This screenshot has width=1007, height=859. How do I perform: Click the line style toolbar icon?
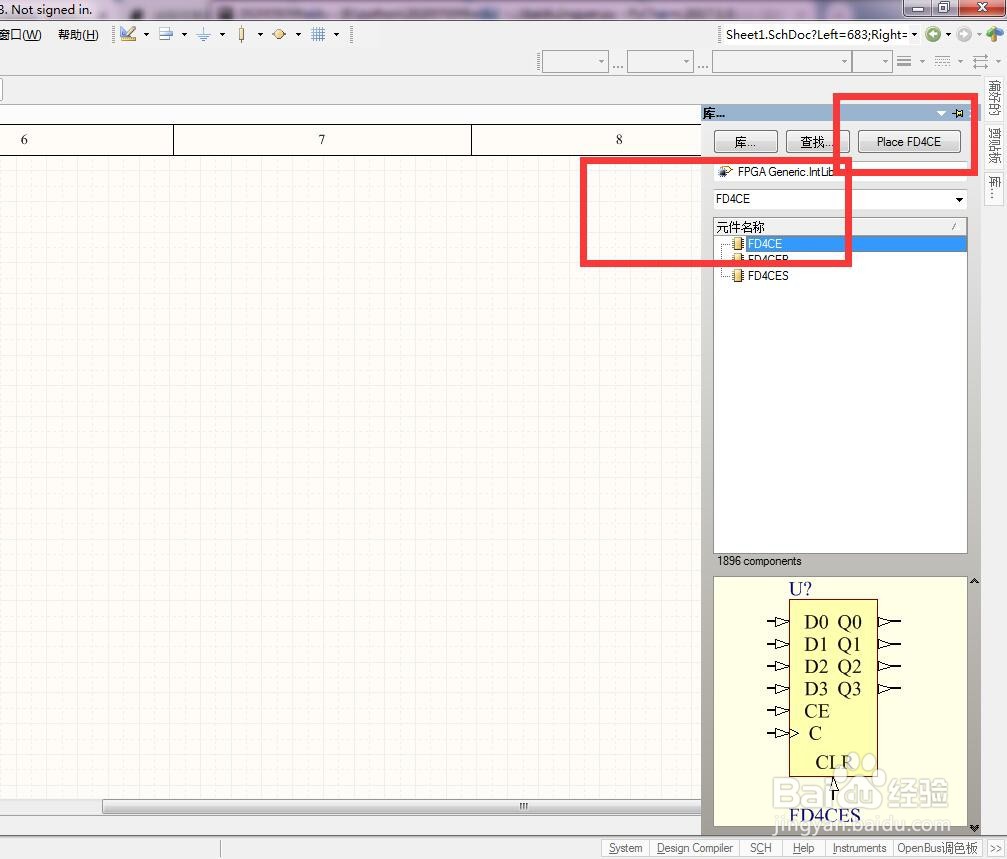point(904,62)
